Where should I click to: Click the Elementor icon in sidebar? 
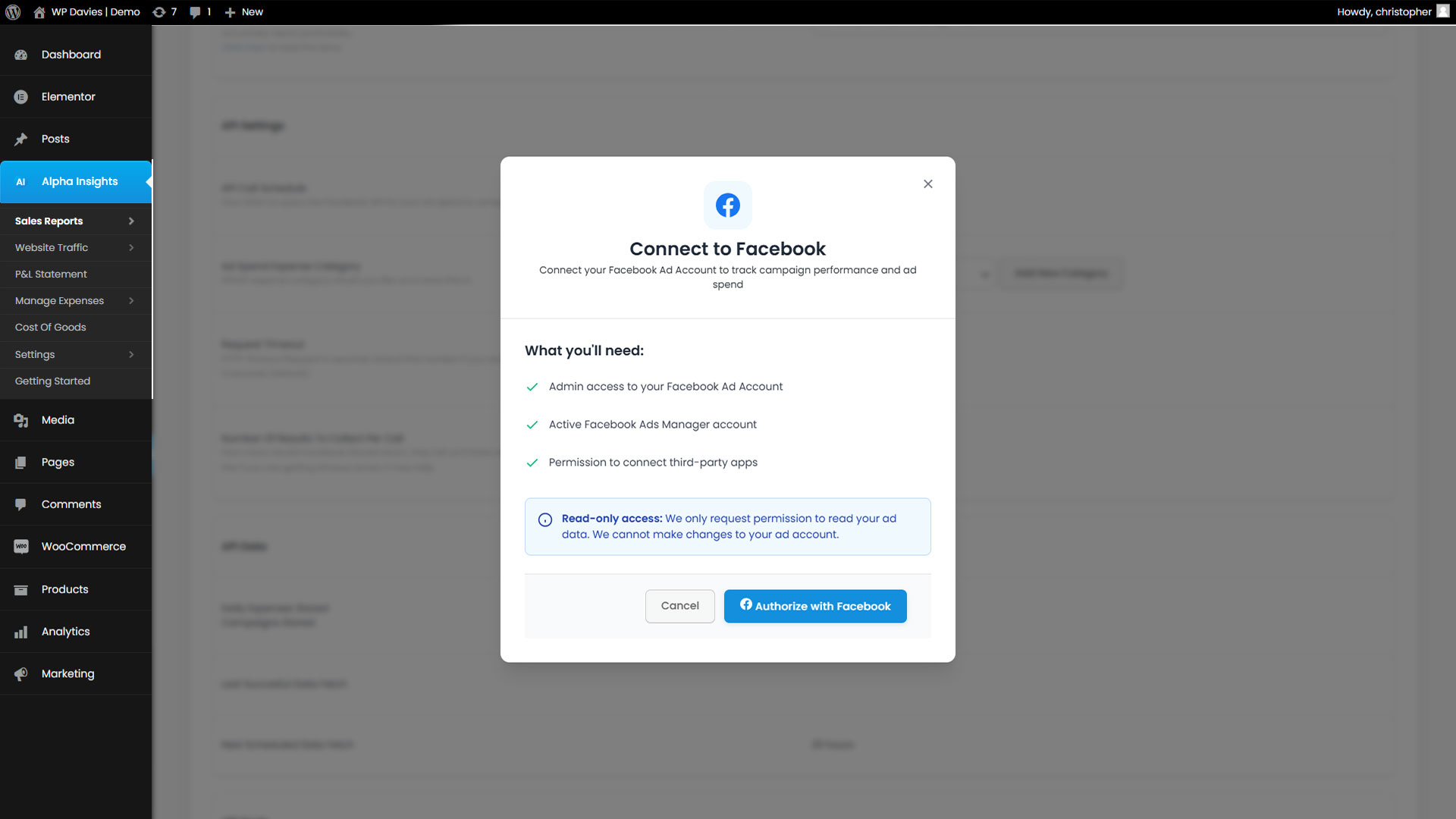click(21, 97)
